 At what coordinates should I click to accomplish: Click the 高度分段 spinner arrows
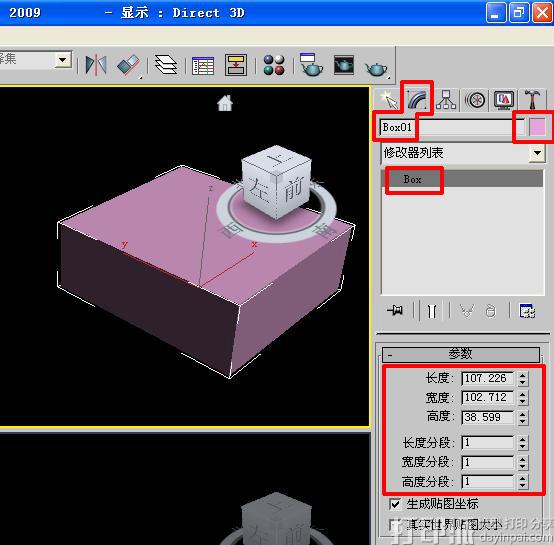pos(523,482)
